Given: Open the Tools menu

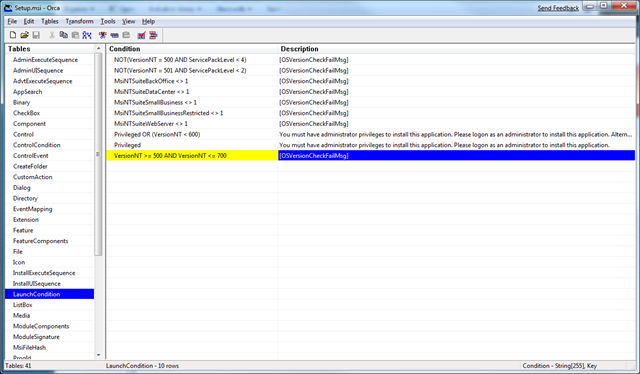Looking at the screenshot, I should [108, 21].
